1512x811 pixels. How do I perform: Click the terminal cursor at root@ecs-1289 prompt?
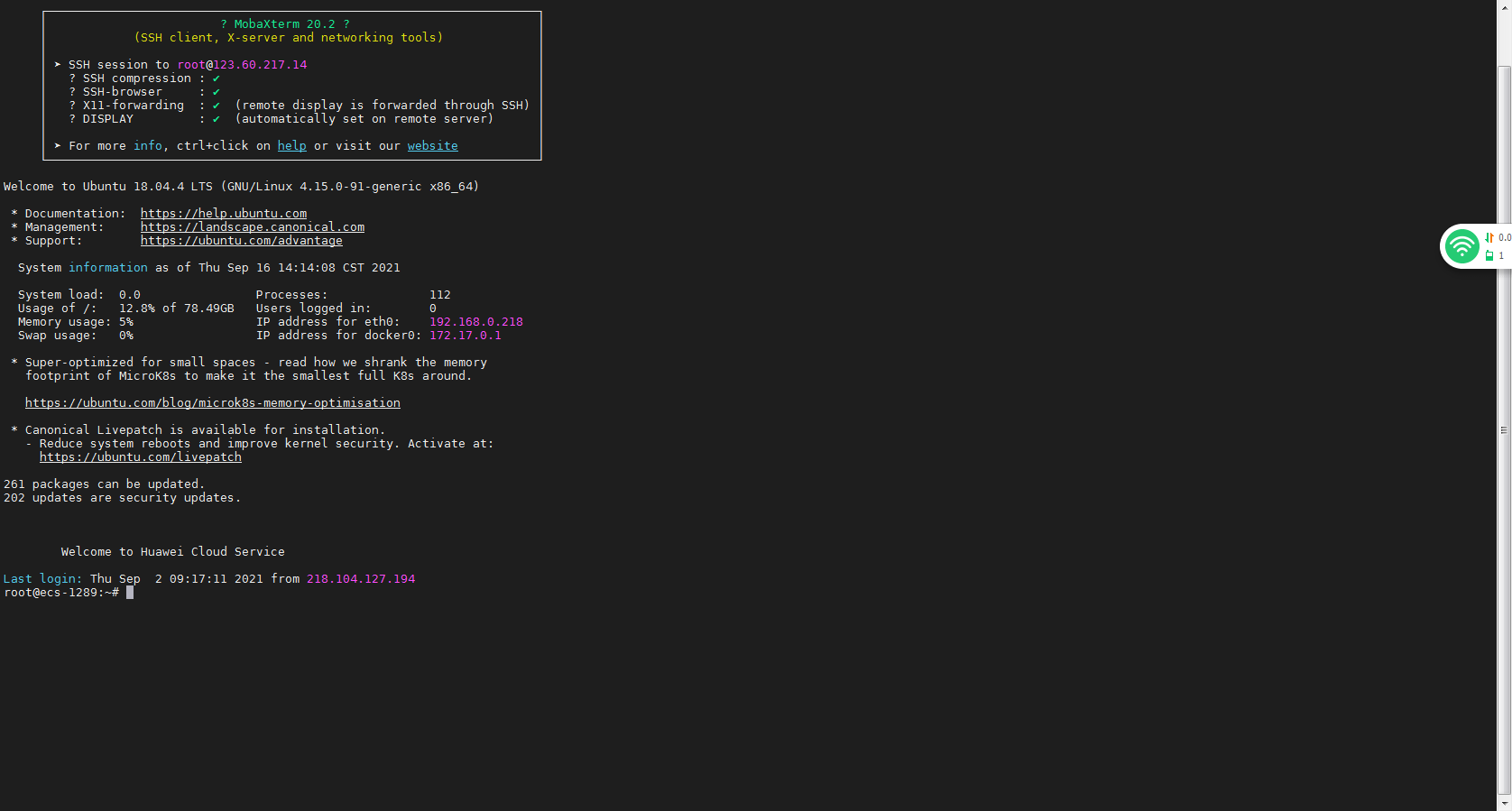click(130, 593)
